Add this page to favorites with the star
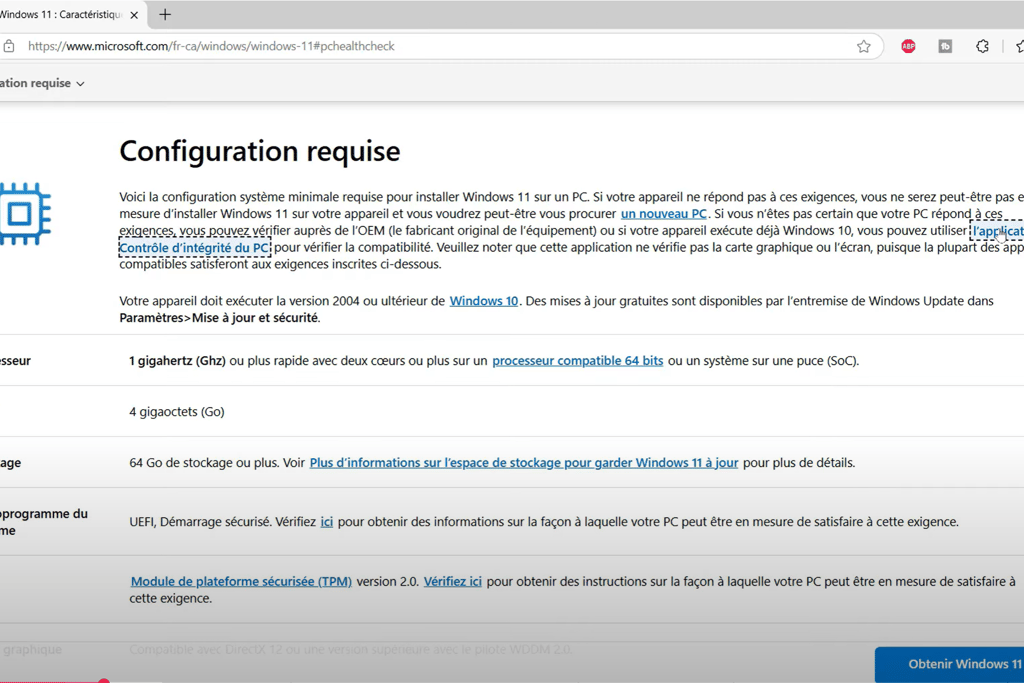 tap(864, 46)
